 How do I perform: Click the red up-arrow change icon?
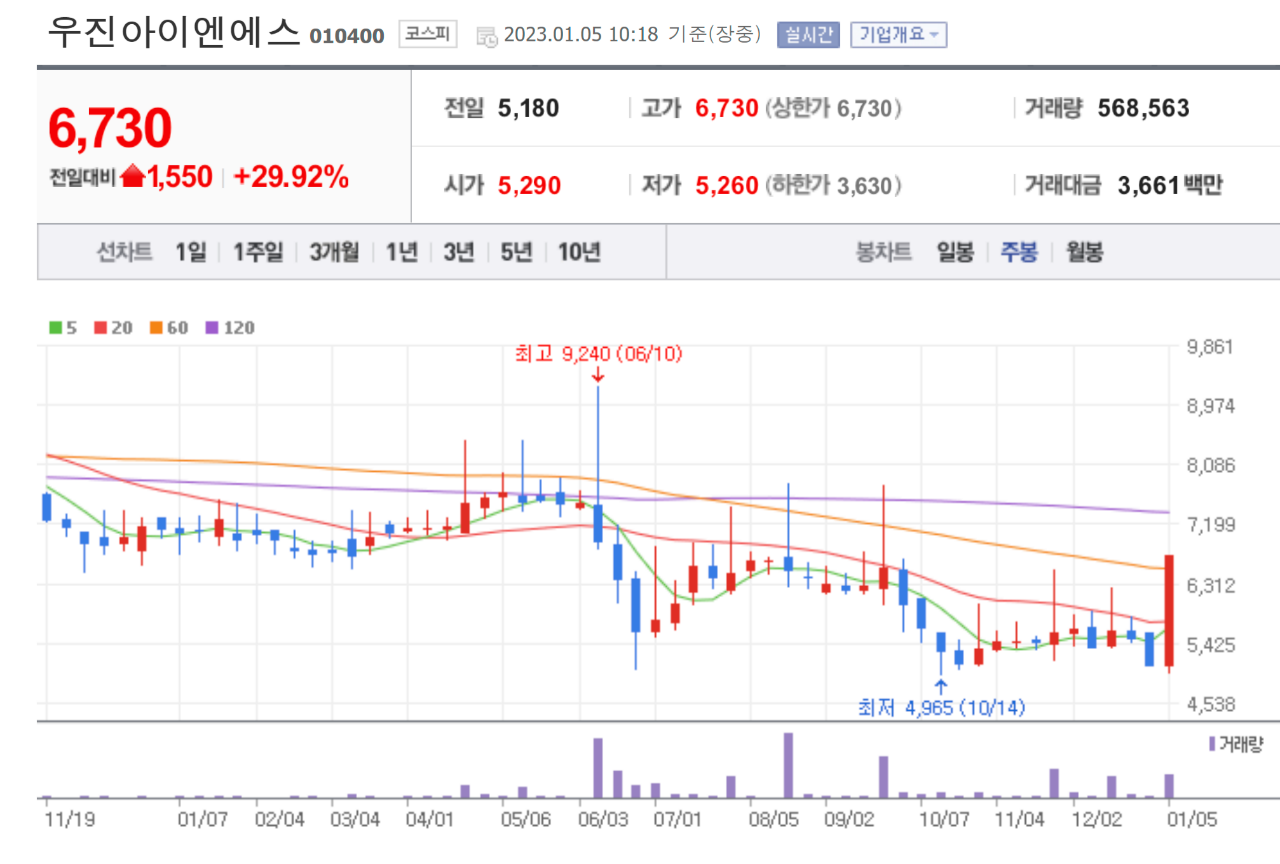tap(132, 177)
